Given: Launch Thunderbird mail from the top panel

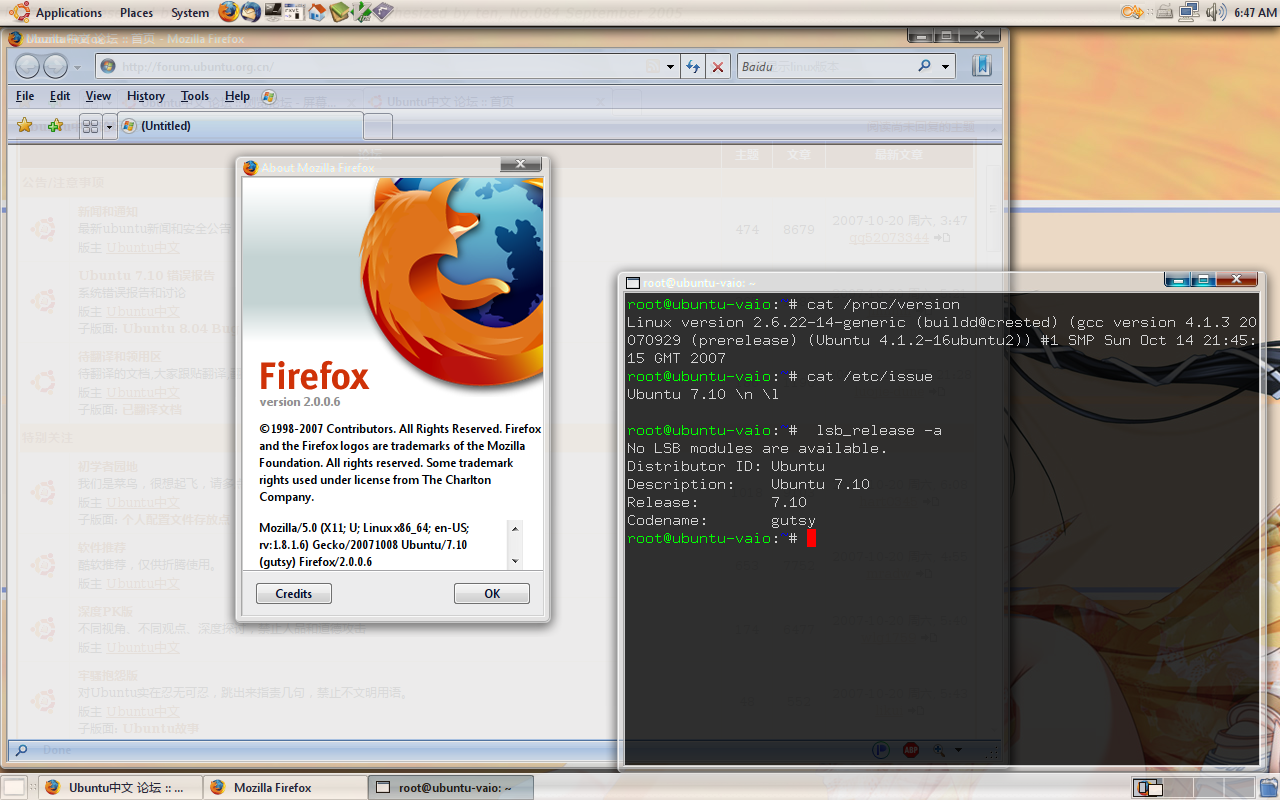Looking at the screenshot, I should tap(251, 12).
